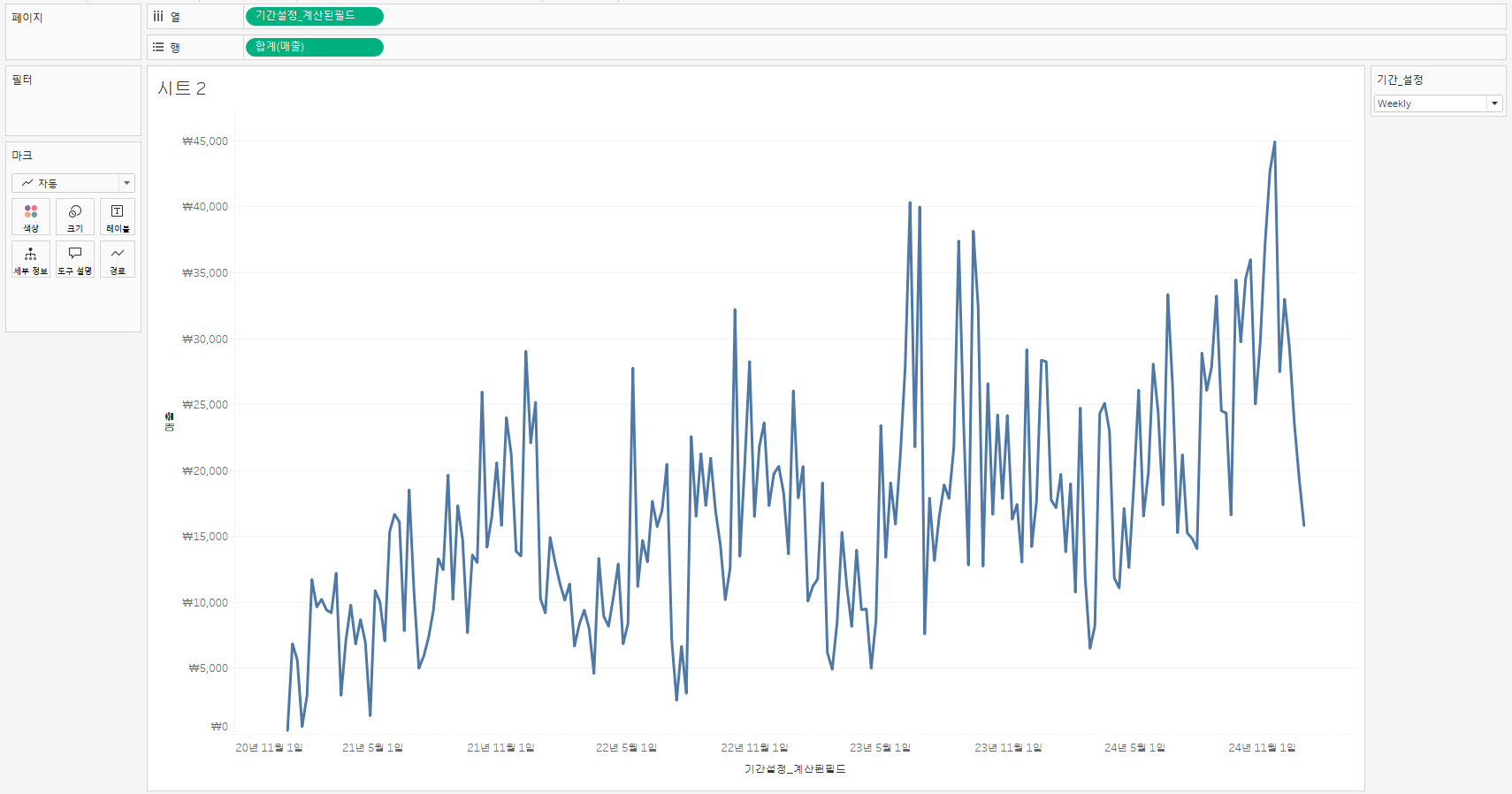Click the 페이지 pages shelf label

(27, 18)
